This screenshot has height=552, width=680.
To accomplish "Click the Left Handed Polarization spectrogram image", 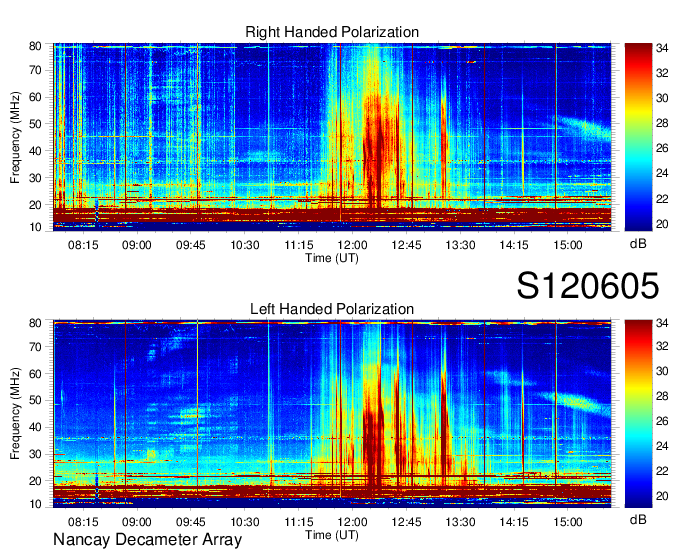I will (332, 414).
